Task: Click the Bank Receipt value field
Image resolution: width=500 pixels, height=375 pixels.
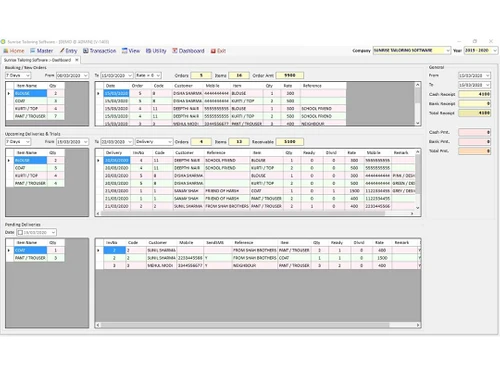Action: 474,104
